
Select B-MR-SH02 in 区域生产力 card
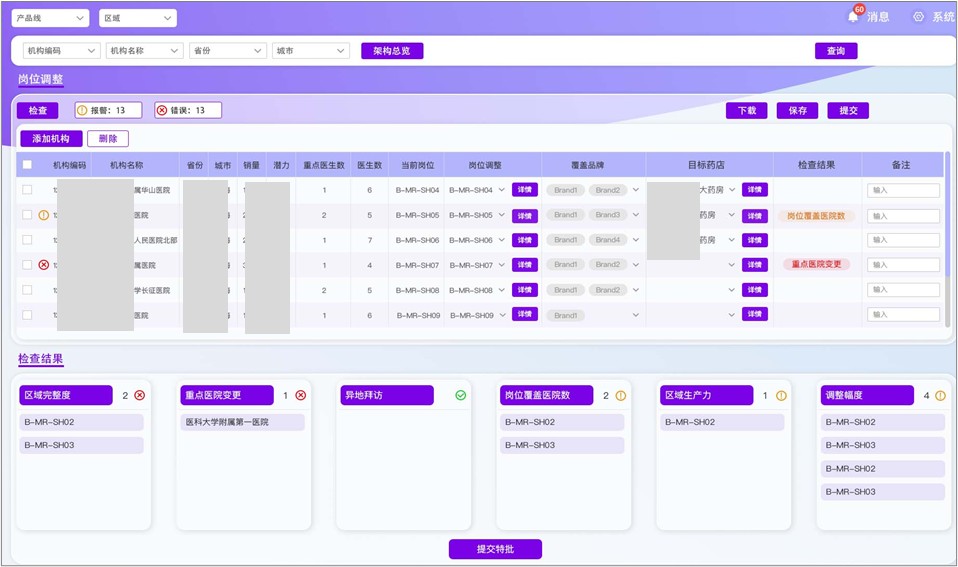click(722, 422)
